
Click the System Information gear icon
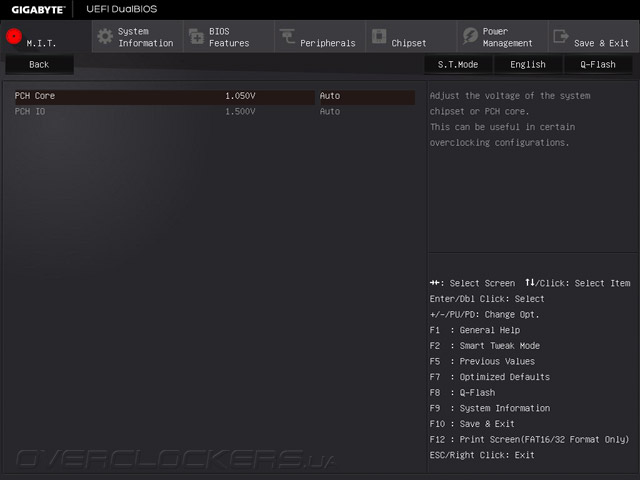click(105, 36)
